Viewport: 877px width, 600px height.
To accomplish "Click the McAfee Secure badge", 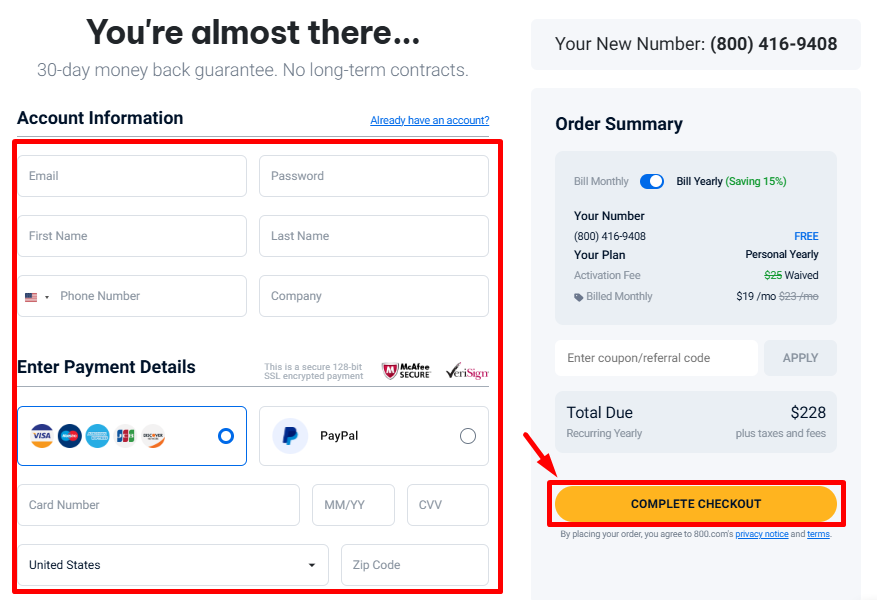I will 406,371.
